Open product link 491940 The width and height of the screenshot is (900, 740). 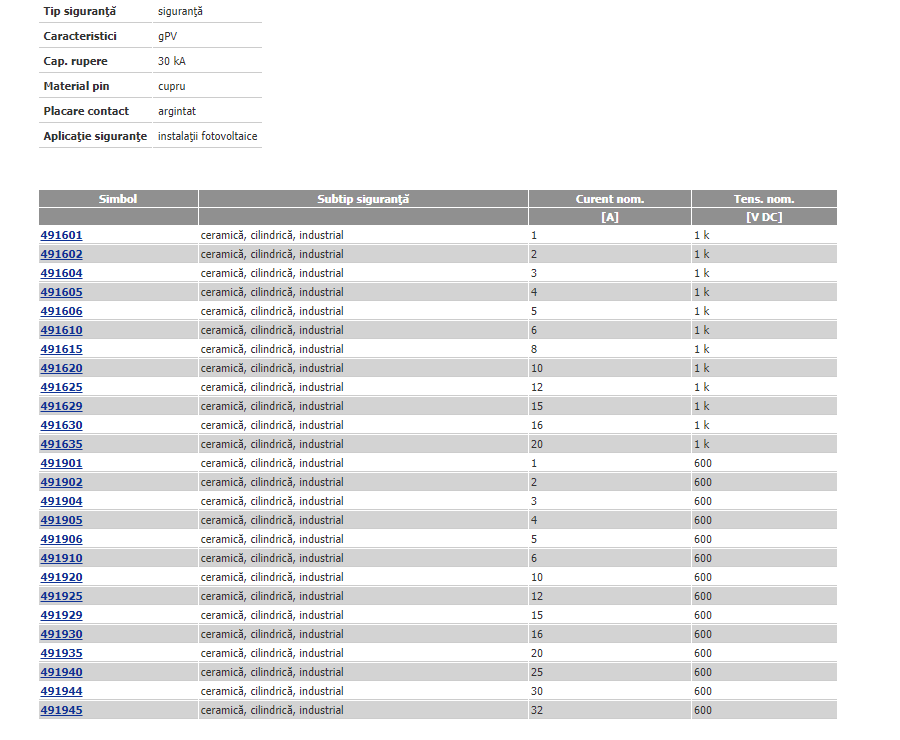pyautogui.click(x=61, y=672)
